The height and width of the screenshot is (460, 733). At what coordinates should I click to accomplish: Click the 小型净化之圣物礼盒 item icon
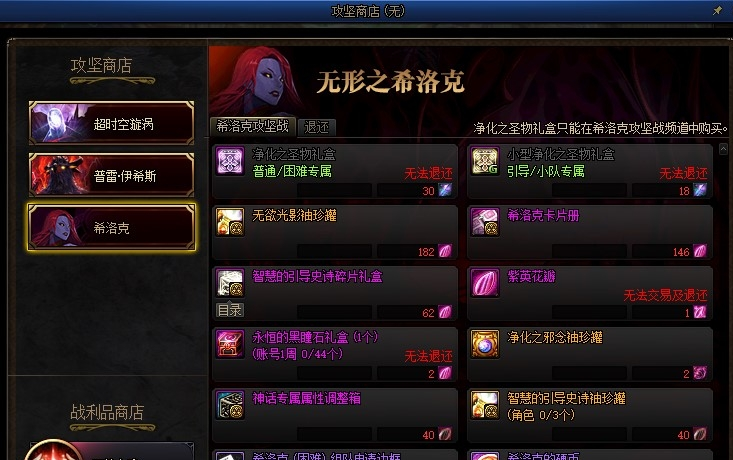click(x=485, y=161)
